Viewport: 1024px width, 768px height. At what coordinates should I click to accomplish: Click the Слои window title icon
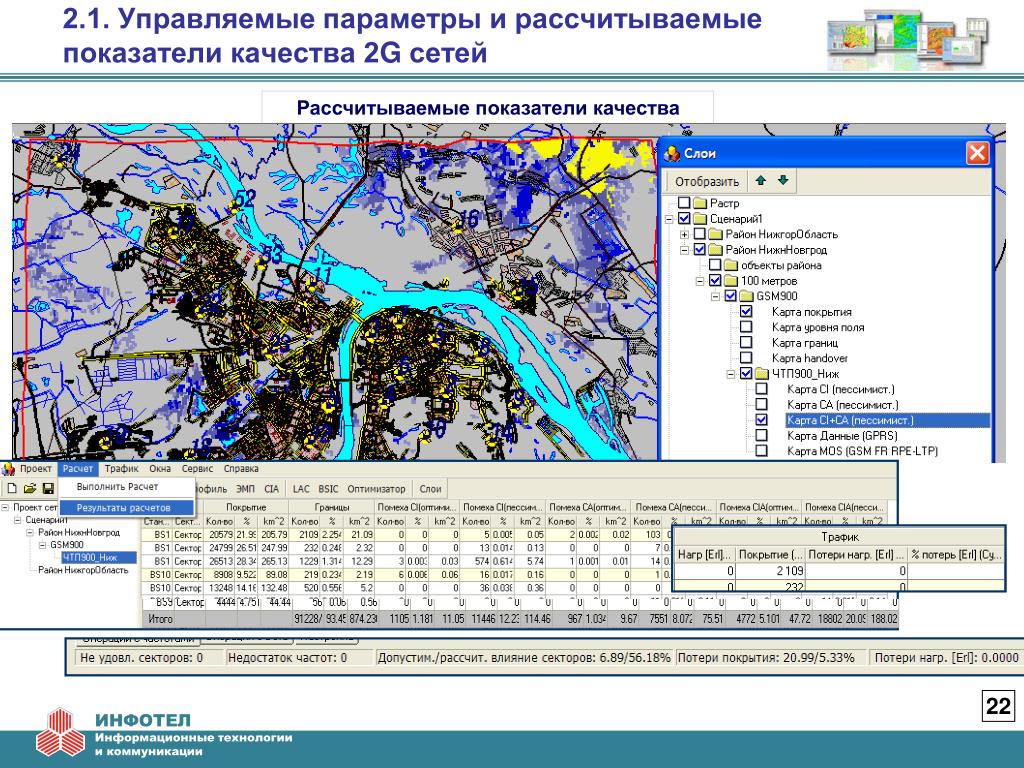coord(672,153)
